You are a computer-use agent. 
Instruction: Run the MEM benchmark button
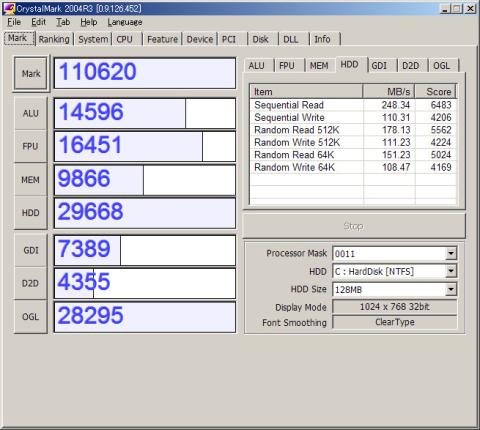(x=30, y=180)
